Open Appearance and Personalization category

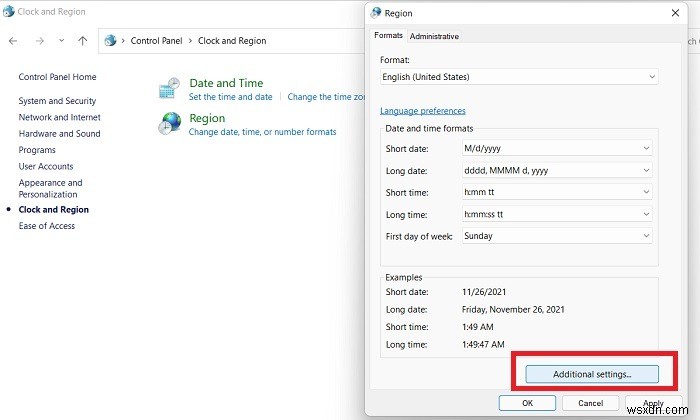pyautogui.click(x=50, y=188)
